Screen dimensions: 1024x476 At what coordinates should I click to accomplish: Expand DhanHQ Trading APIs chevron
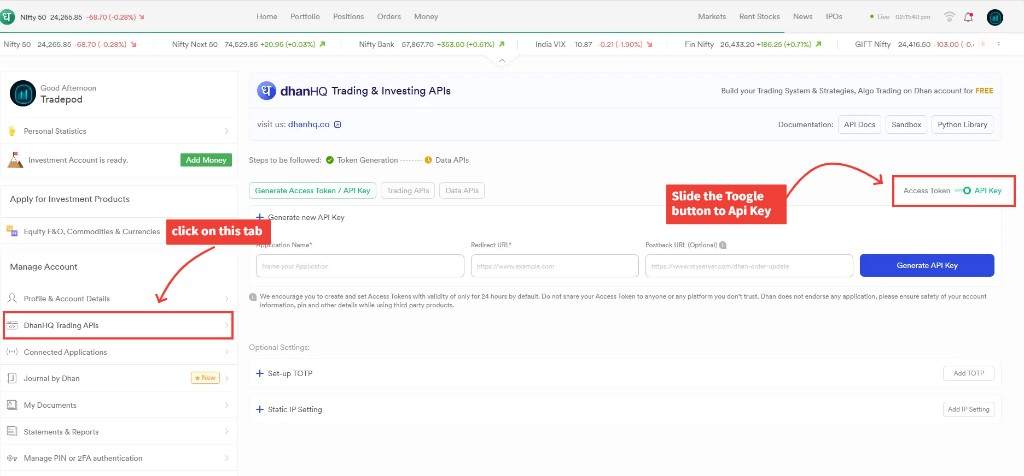click(x=227, y=325)
